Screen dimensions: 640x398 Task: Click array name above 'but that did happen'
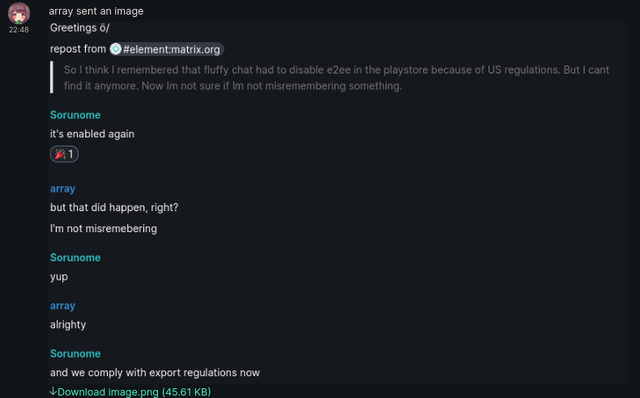click(62, 189)
